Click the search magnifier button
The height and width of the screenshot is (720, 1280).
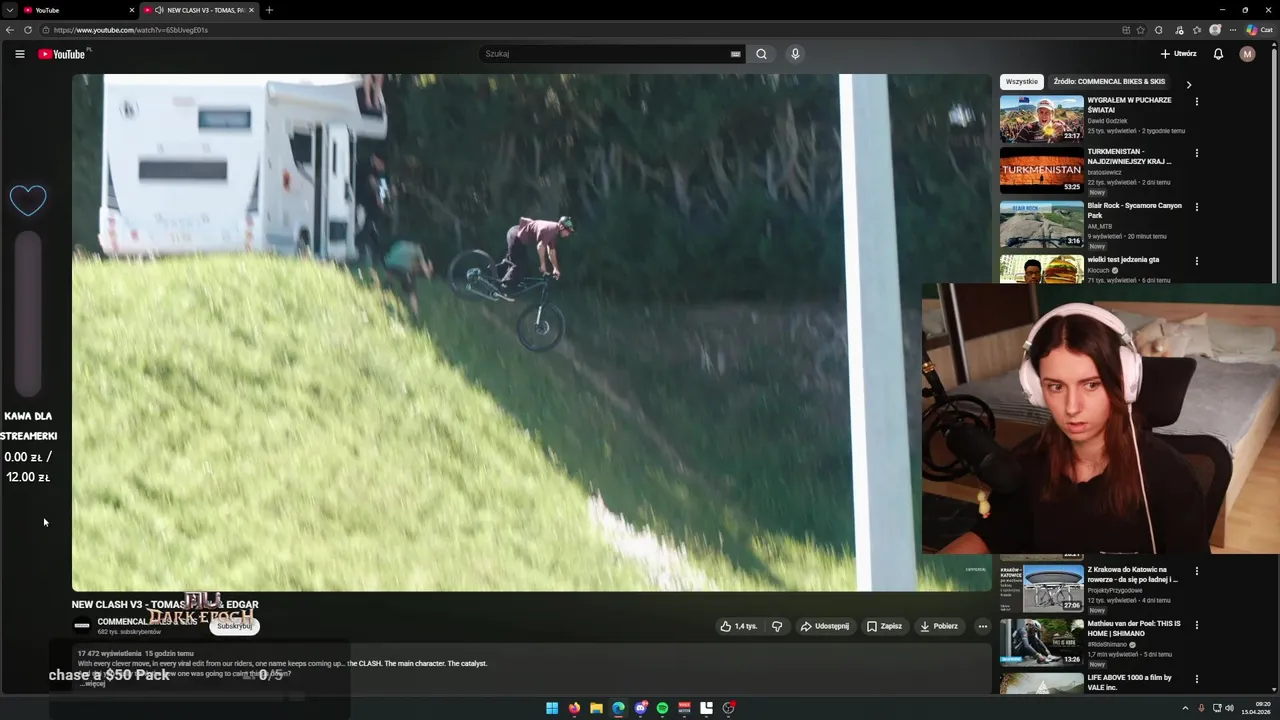tap(761, 54)
